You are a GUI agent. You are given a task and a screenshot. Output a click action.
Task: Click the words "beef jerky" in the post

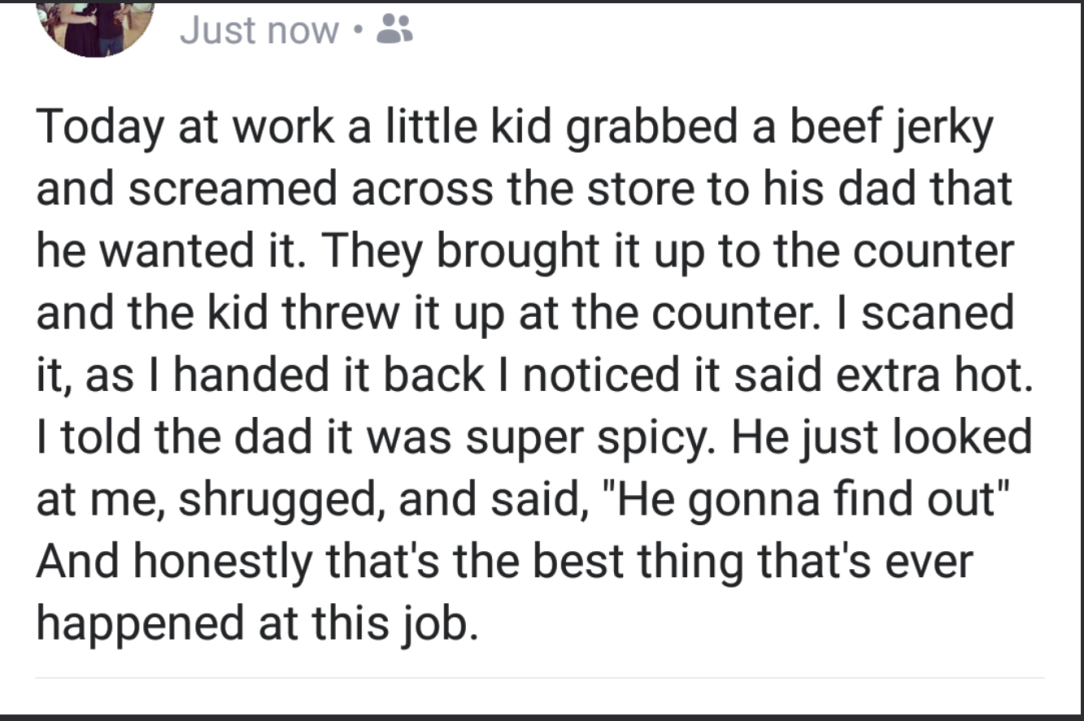pyautogui.click(x=891, y=129)
